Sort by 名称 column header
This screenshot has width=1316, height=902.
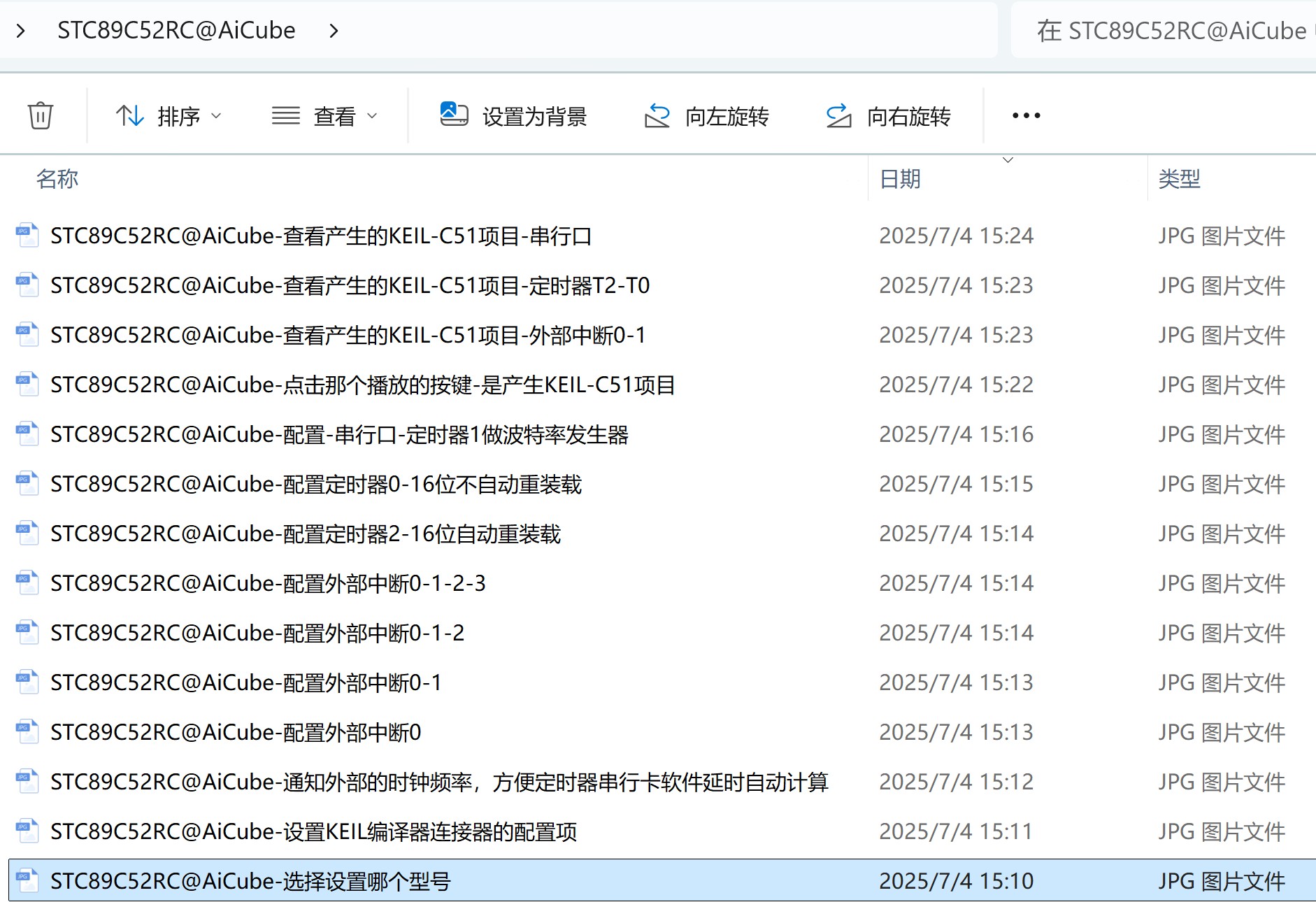click(57, 179)
